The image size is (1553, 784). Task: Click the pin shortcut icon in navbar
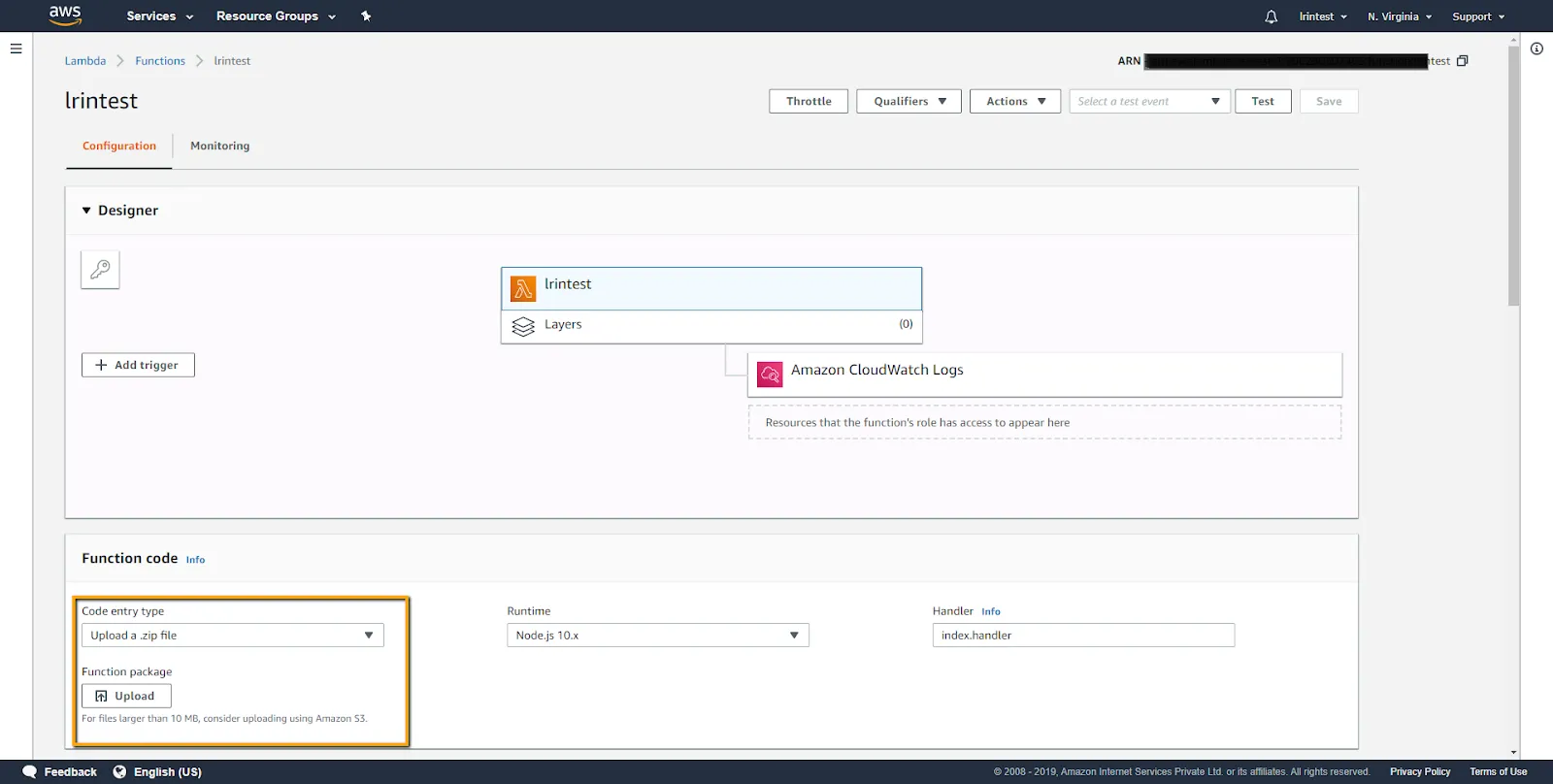click(x=366, y=16)
